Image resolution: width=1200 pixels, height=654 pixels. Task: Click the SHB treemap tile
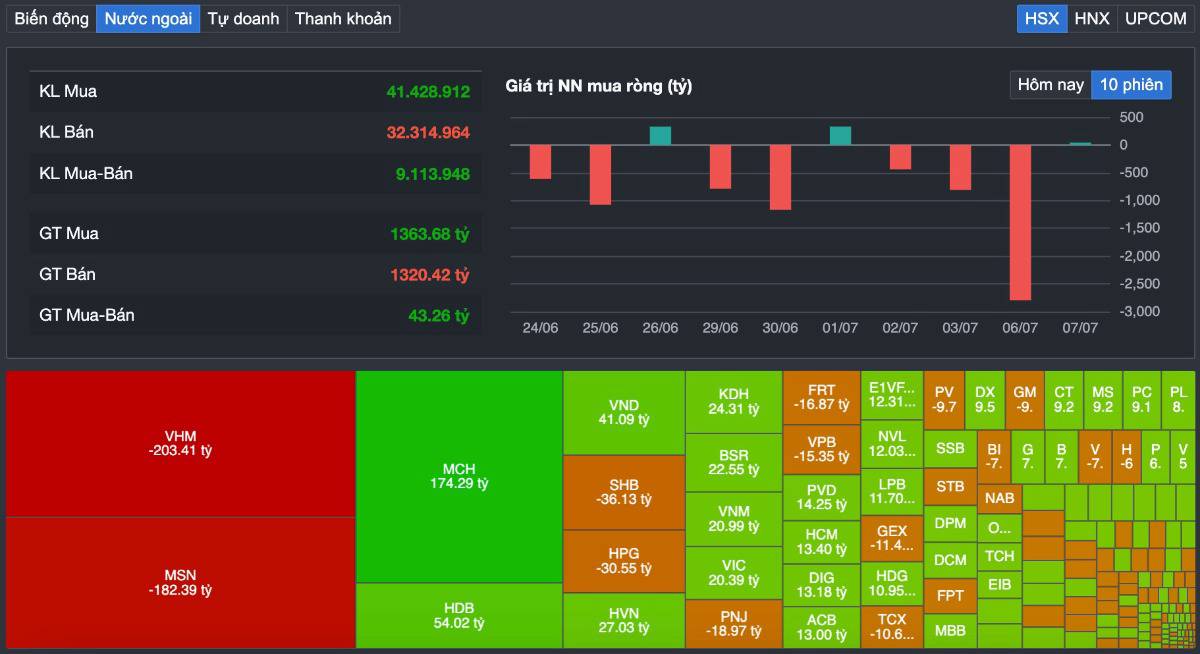point(624,492)
